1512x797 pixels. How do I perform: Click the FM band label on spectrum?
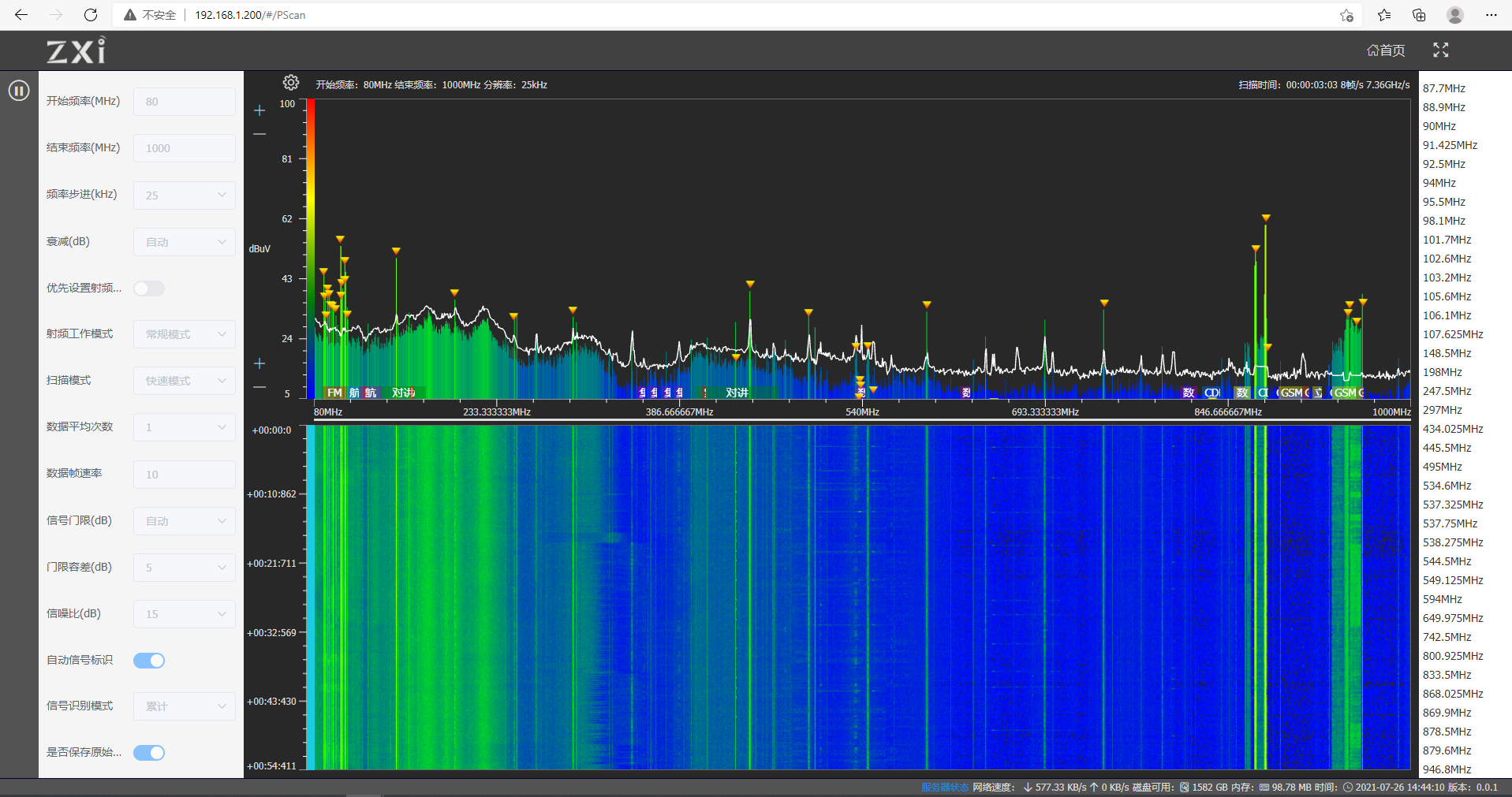click(x=334, y=393)
